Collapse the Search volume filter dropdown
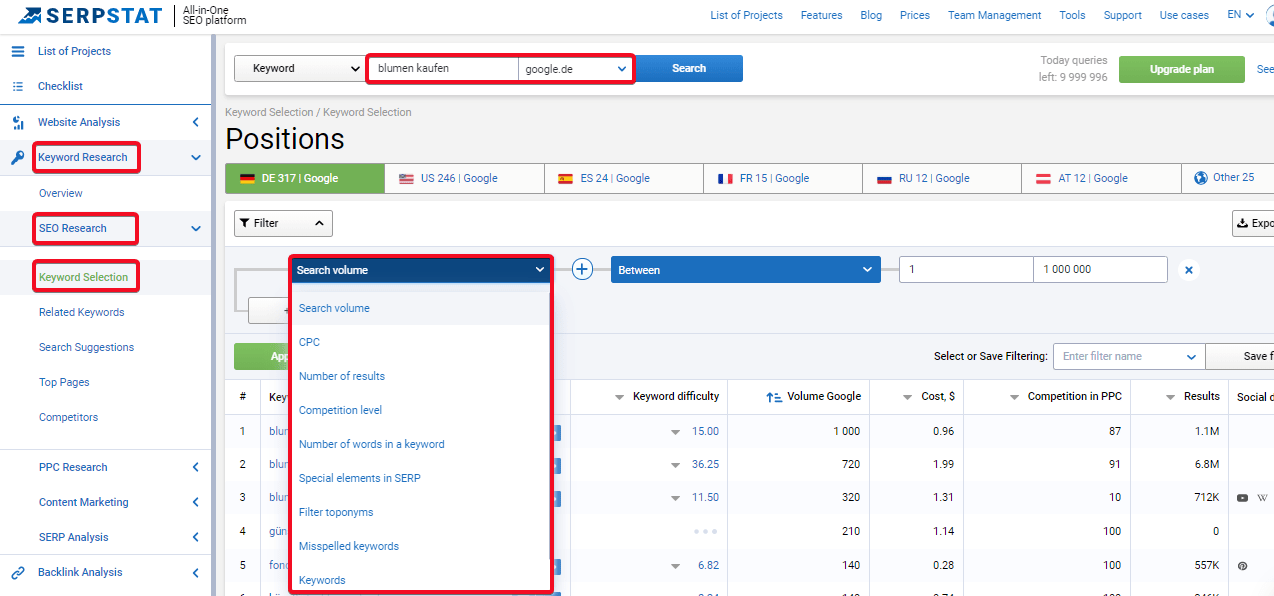Image resolution: width=1274 pixels, height=596 pixels. [421, 270]
